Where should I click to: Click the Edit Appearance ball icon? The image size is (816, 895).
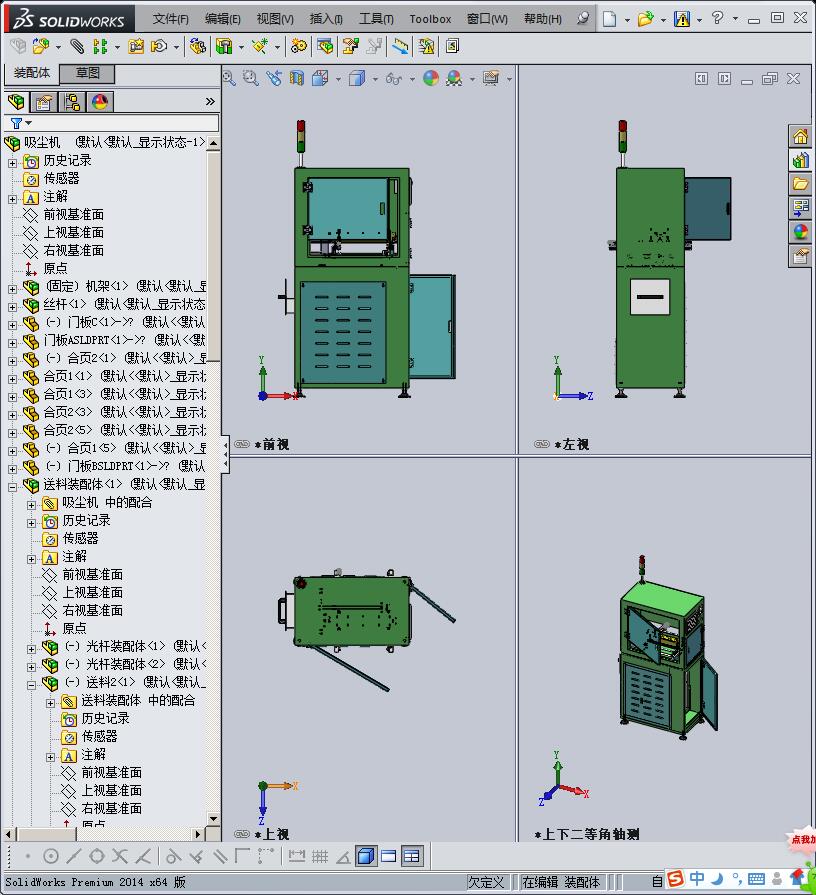(431, 78)
